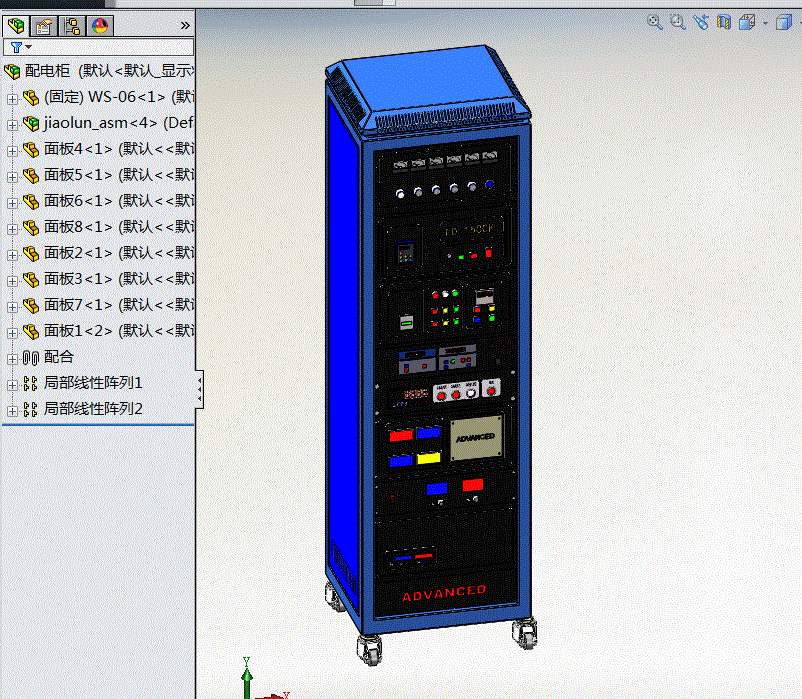Screen dimensions: 802x699
Task: Open the DisplayManager colored sphere tab
Action: (x=99, y=26)
